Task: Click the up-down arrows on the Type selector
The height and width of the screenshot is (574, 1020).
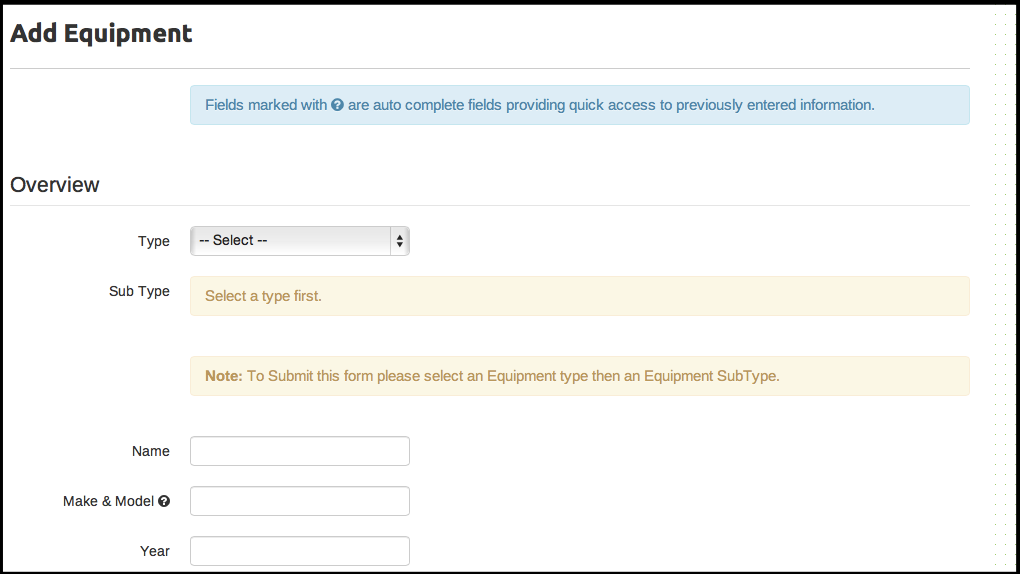Action: 400,241
